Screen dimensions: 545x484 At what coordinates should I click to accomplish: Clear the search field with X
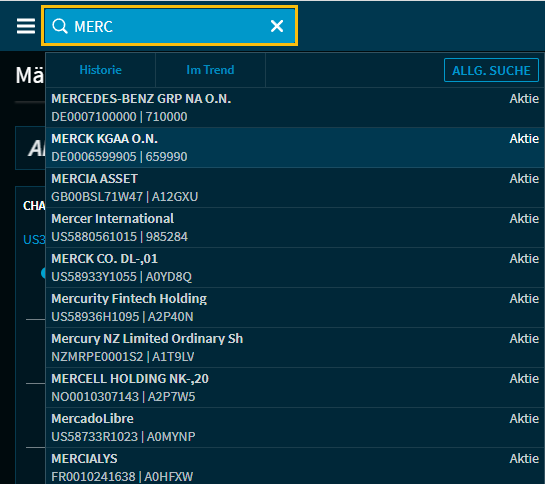[277, 26]
